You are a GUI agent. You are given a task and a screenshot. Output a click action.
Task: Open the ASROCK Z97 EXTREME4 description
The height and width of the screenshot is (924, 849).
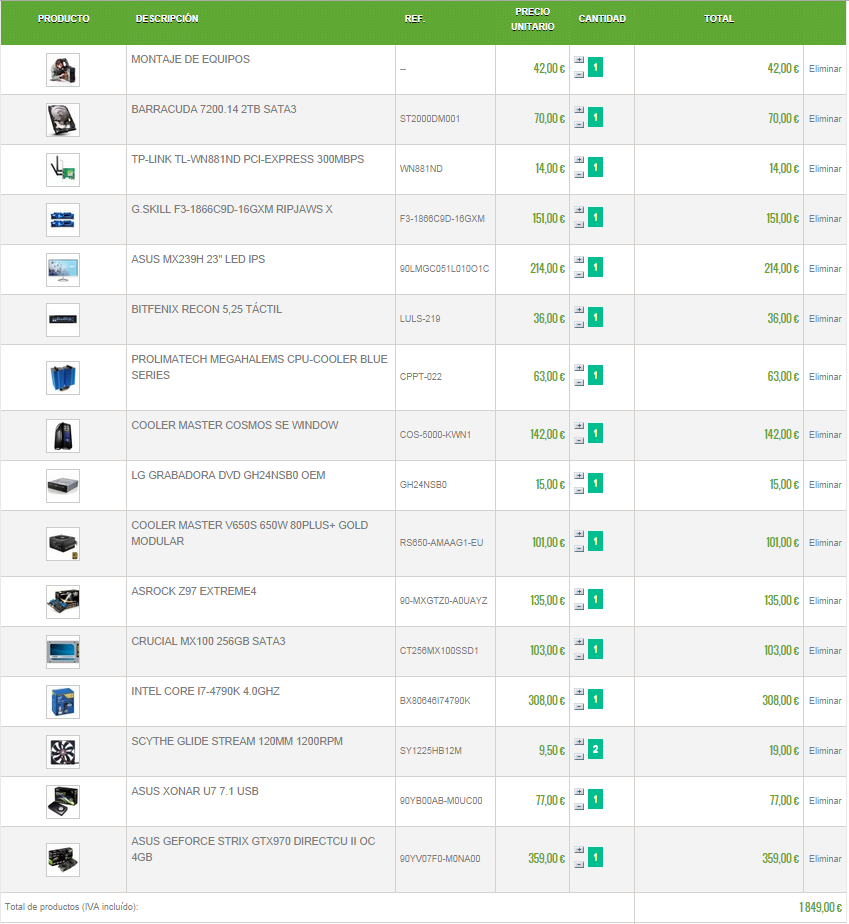(x=194, y=592)
